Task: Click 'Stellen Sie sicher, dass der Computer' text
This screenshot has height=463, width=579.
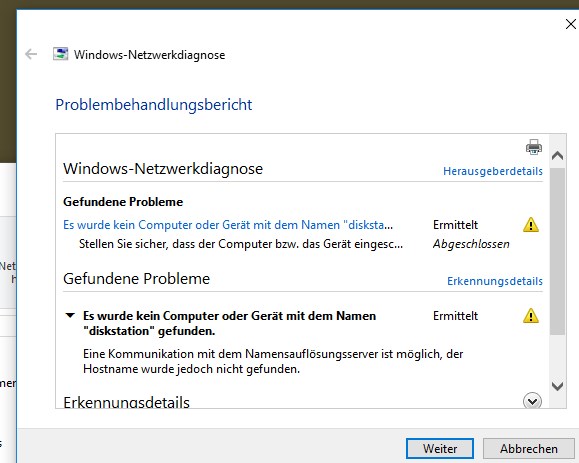Action: click(241, 244)
